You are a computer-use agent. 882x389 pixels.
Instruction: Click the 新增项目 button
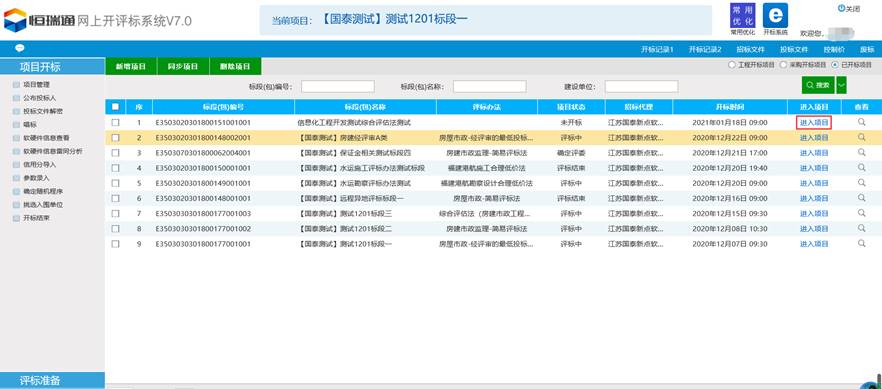pos(131,66)
